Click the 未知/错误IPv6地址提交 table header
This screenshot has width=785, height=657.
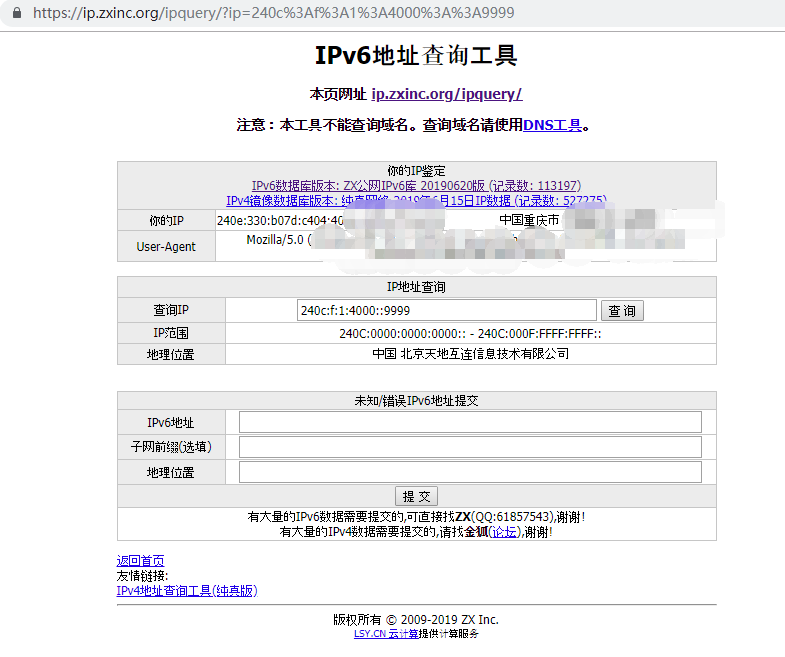point(416,401)
